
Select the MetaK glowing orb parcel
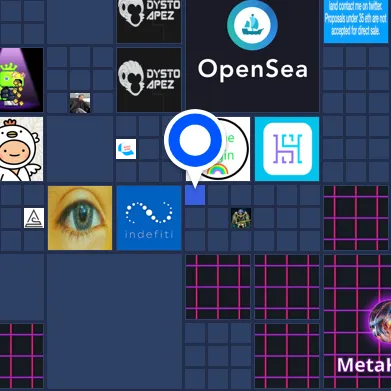pos(357,322)
